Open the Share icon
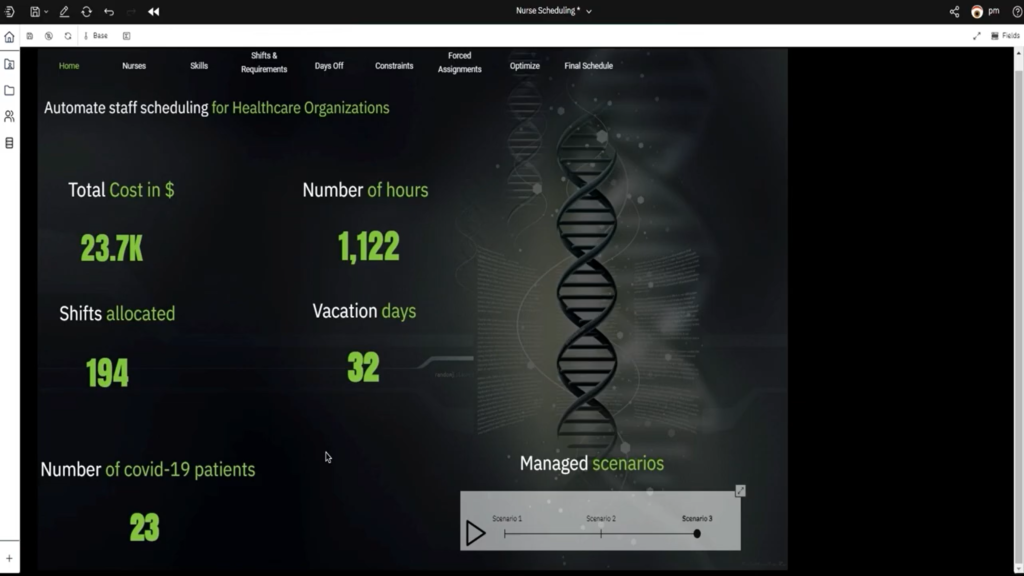Image resolution: width=1024 pixels, height=576 pixels. (954, 12)
